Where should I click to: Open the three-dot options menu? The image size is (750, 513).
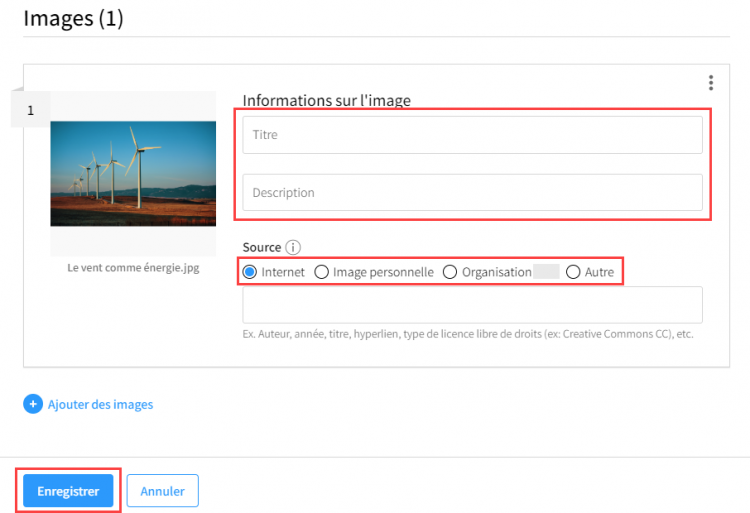(x=711, y=83)
